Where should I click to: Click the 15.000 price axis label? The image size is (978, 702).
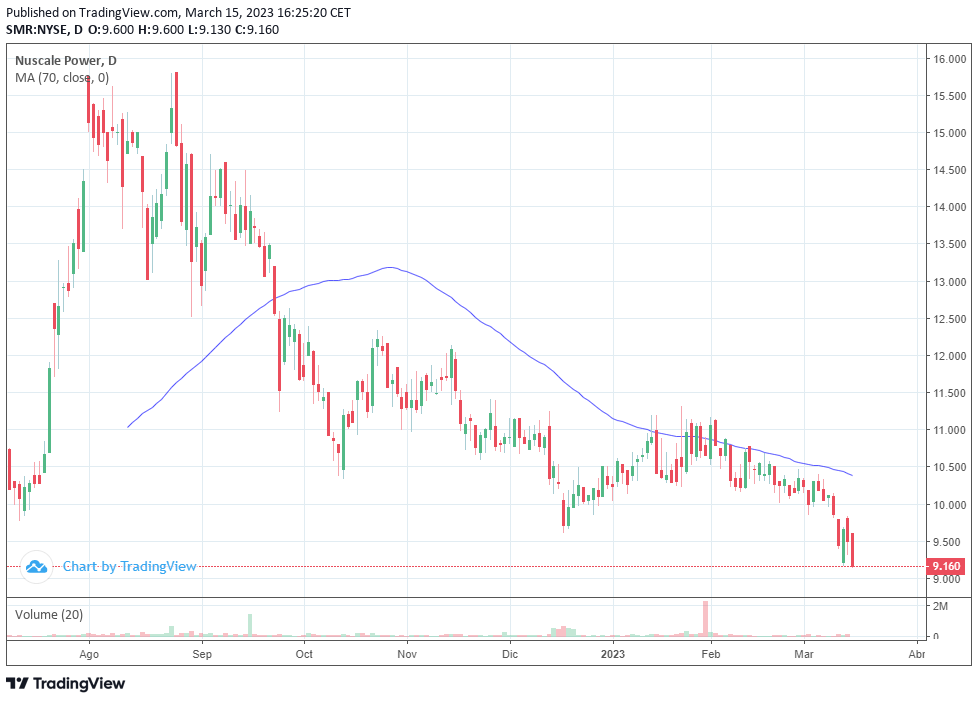coord(949,133)
